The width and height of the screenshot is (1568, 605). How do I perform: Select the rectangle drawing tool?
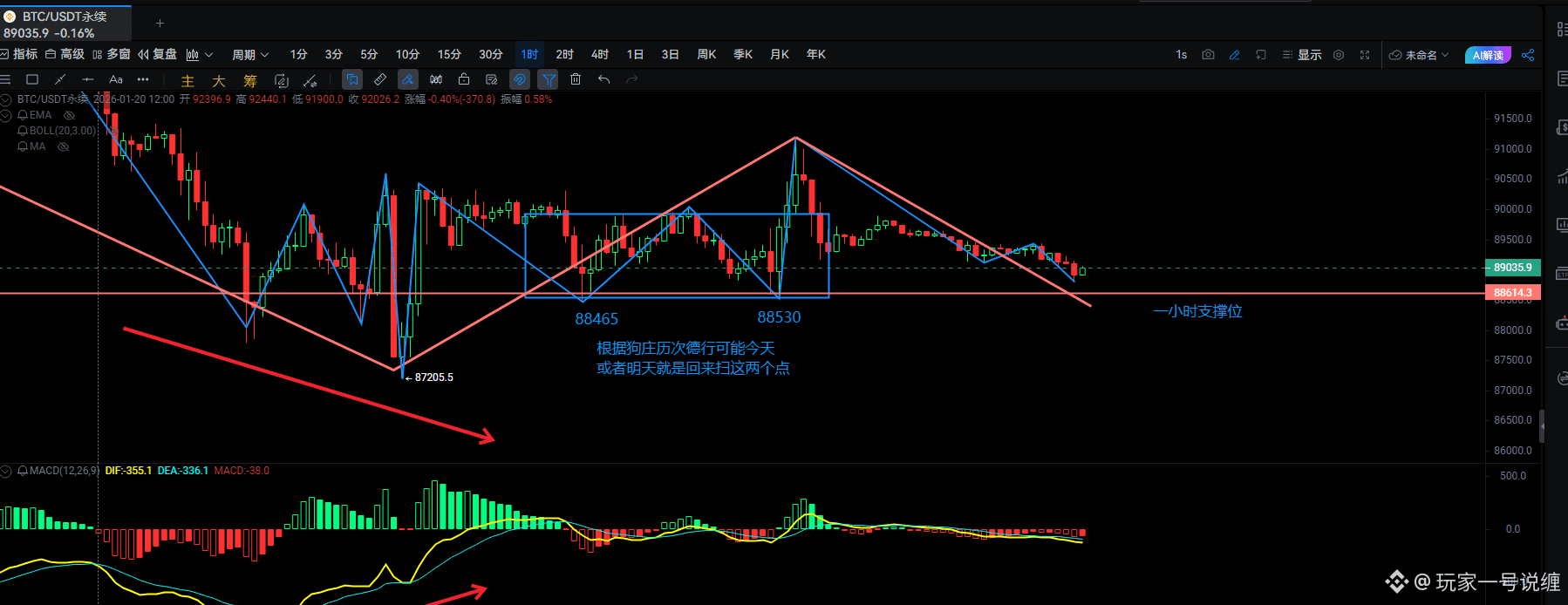point(32,79)
